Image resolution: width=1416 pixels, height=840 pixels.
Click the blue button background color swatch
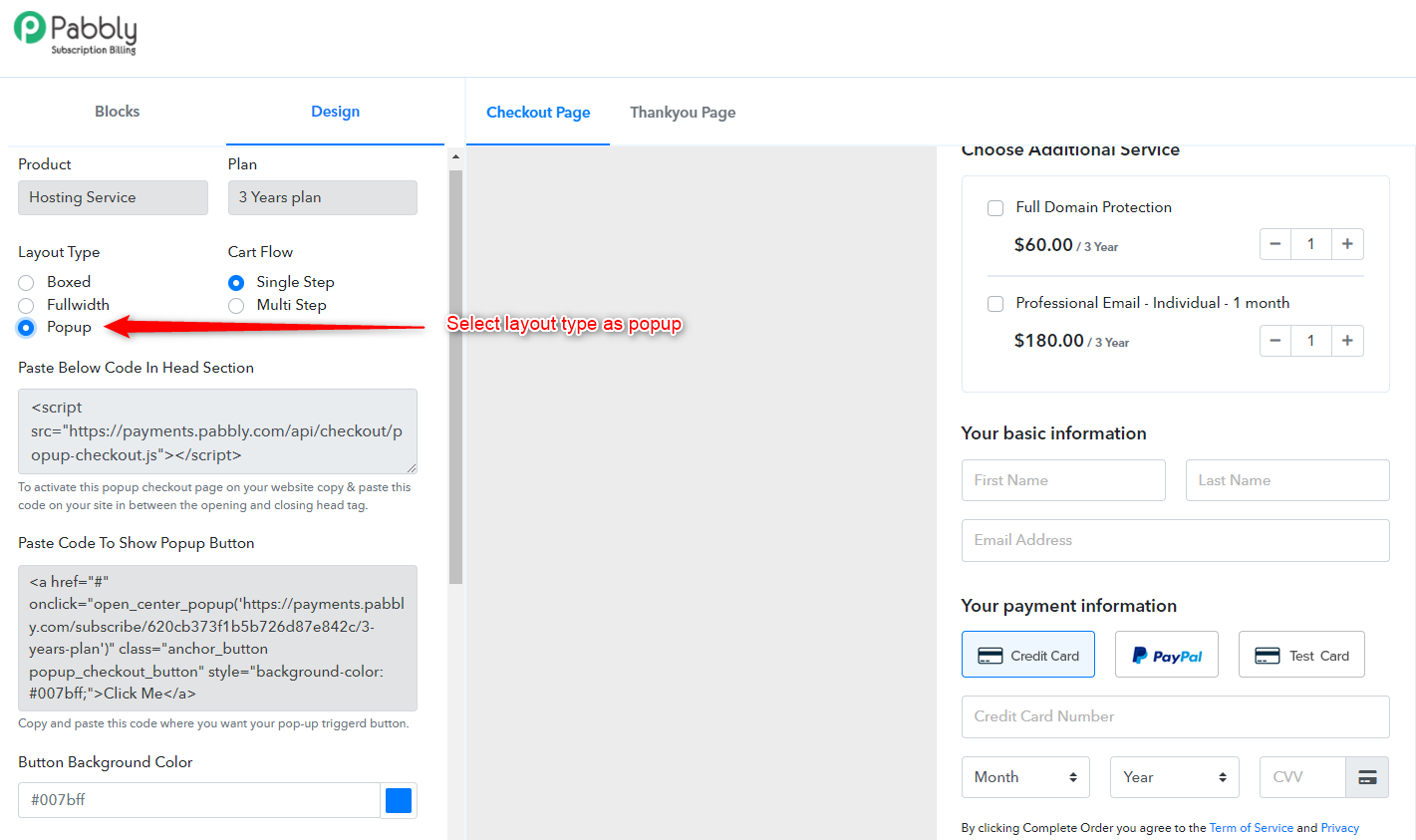399,800
